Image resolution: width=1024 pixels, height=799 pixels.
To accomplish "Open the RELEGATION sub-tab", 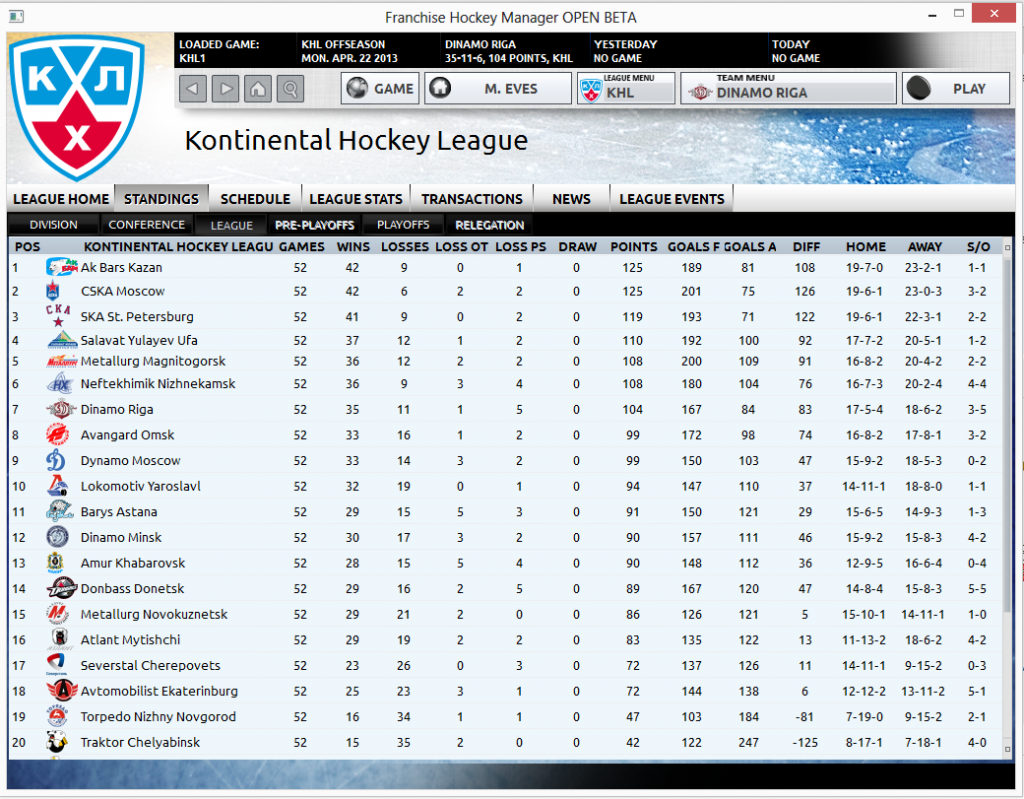I will pyautogui.click(x=489, y=225).
